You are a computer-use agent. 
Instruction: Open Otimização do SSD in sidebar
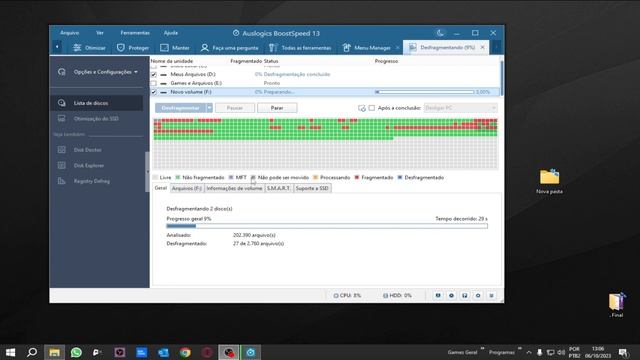click(97, 119)
